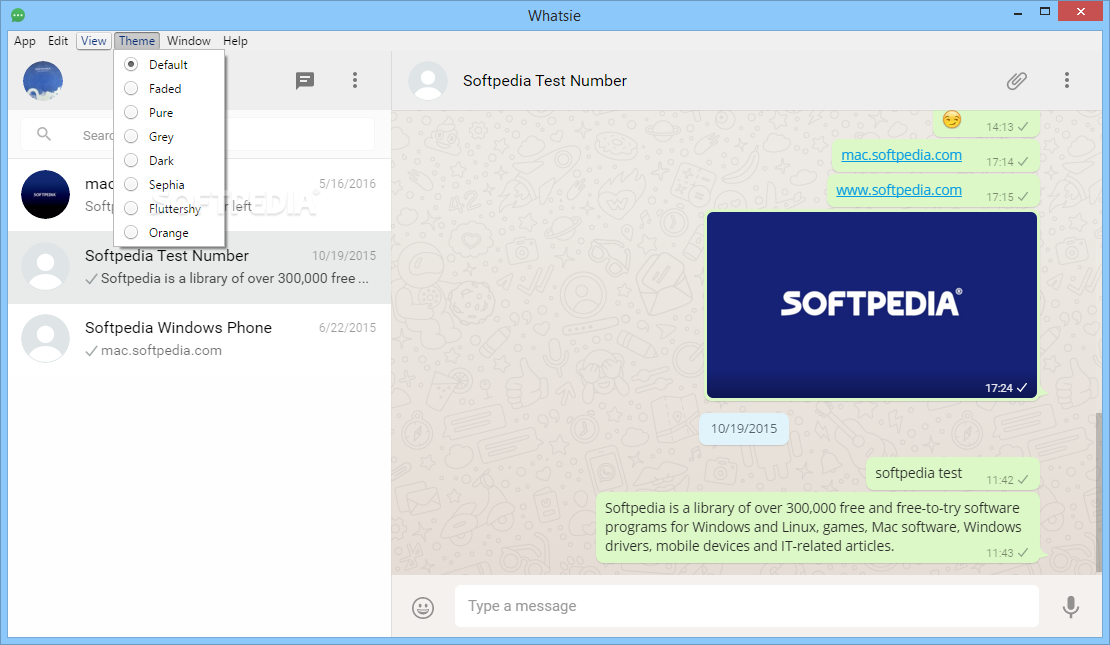Open the View menu

(x=93, y=41)
